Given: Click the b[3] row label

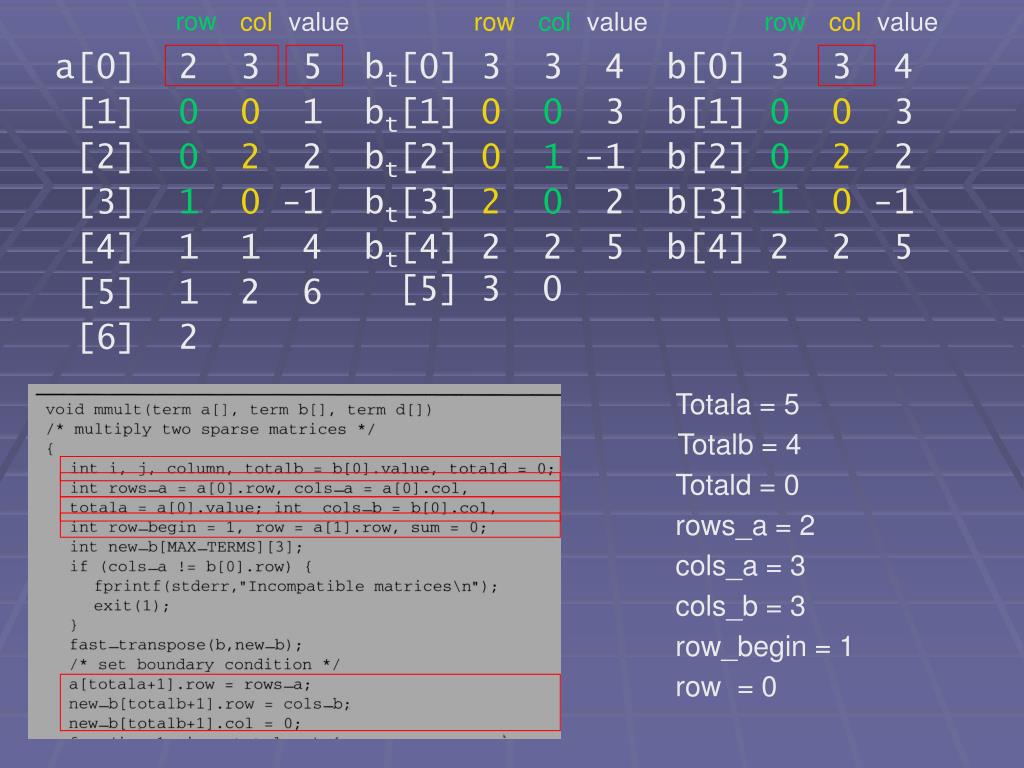Looking at the screenshot, I should click(705, 202).
